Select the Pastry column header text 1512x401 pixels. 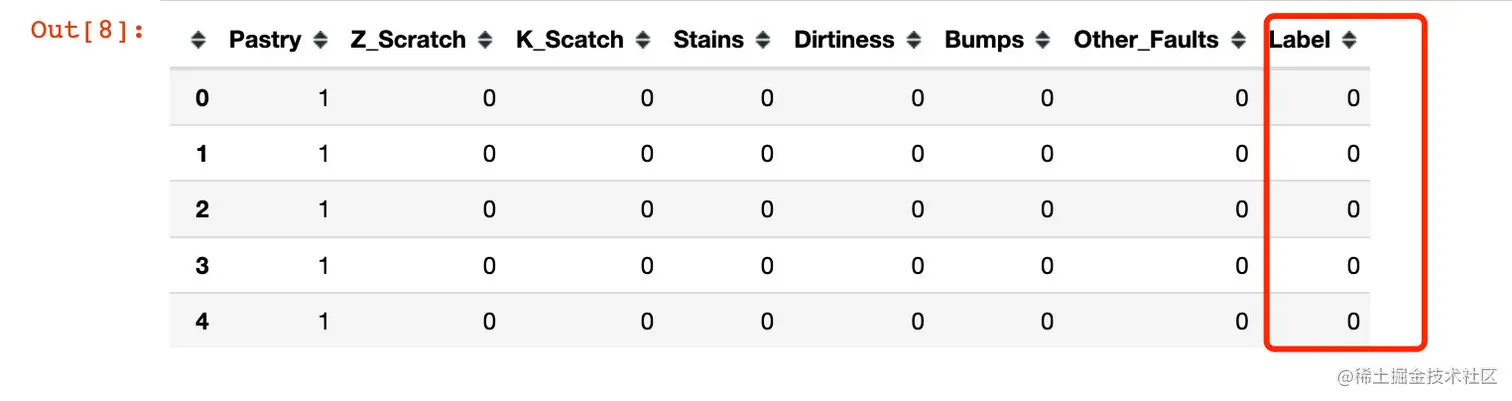(x=265, y=41)
